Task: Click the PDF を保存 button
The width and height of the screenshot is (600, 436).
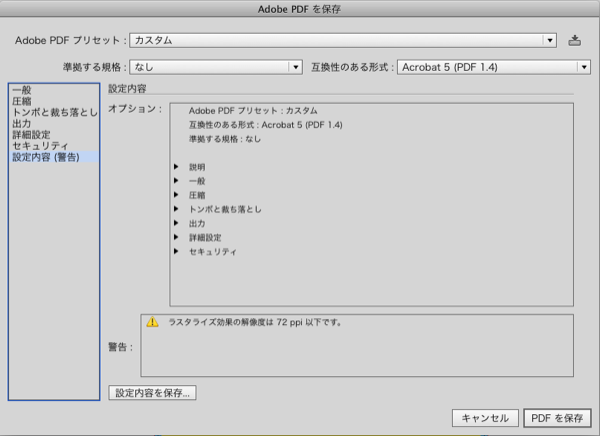Action: tap(557, 418)
